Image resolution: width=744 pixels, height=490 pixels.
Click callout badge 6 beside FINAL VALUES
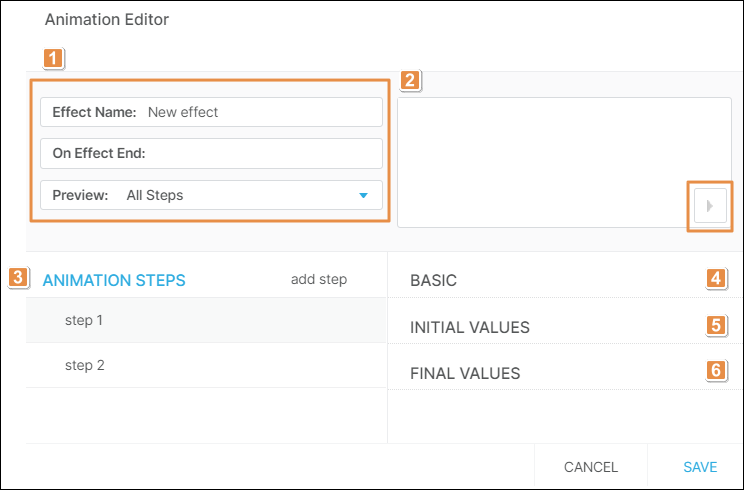715,371
